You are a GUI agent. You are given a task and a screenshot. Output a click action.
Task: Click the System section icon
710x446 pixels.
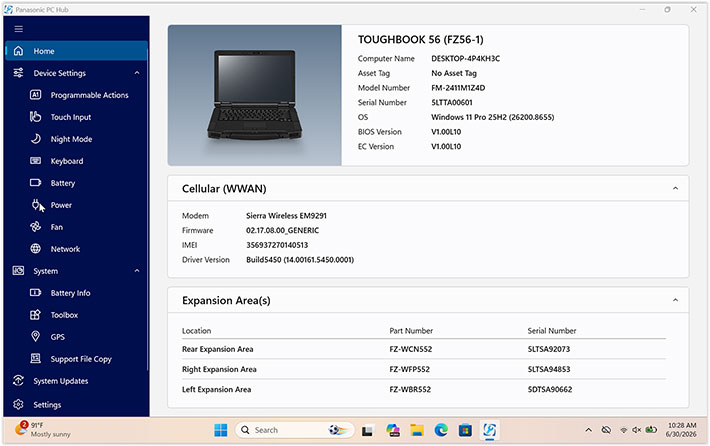pyautogui.click(x=19, y=271)
